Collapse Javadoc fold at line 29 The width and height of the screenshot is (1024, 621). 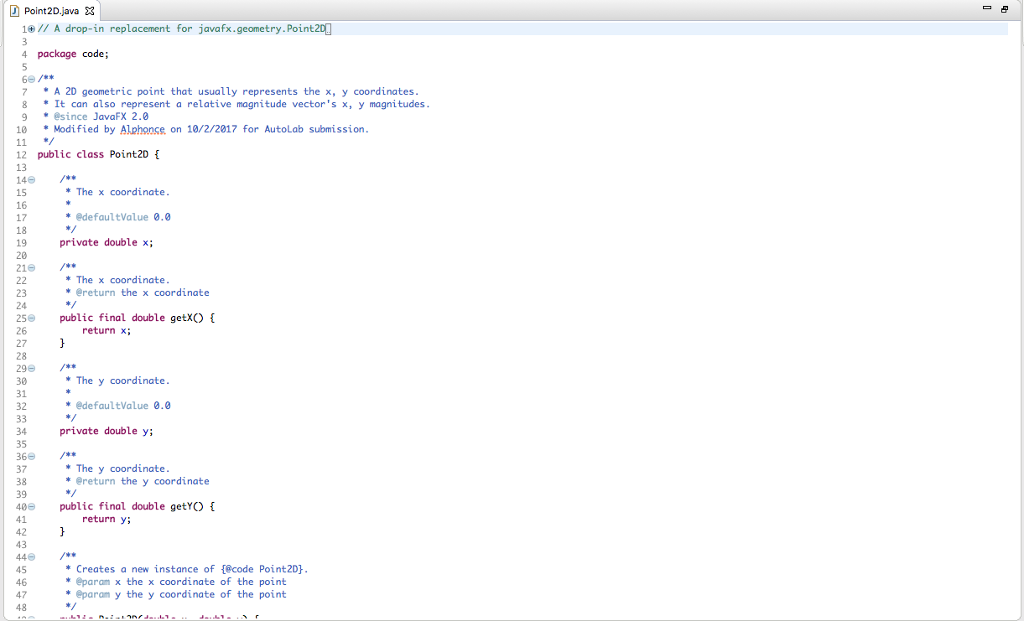pos(31,368)
